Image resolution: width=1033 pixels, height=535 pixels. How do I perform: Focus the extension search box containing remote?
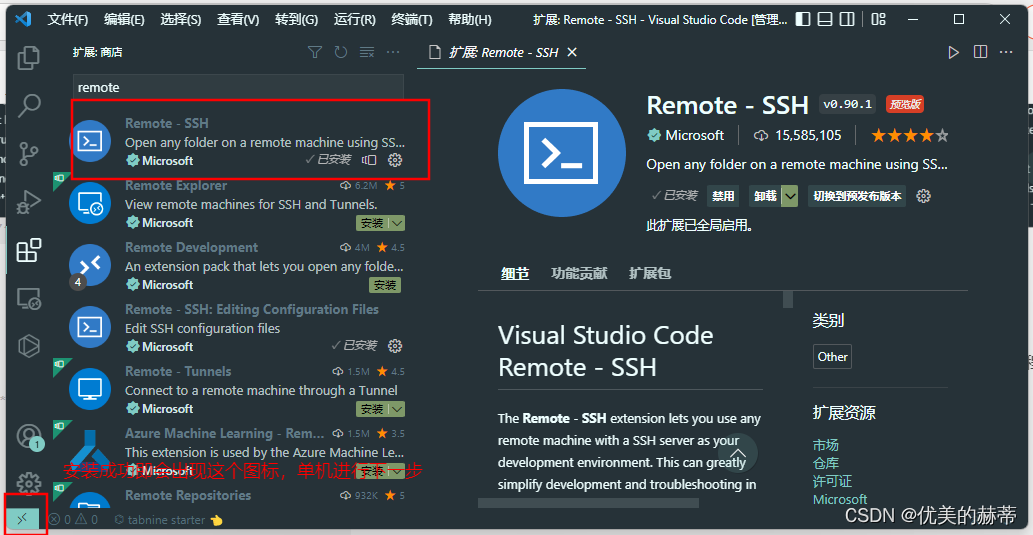click(238, 87)
